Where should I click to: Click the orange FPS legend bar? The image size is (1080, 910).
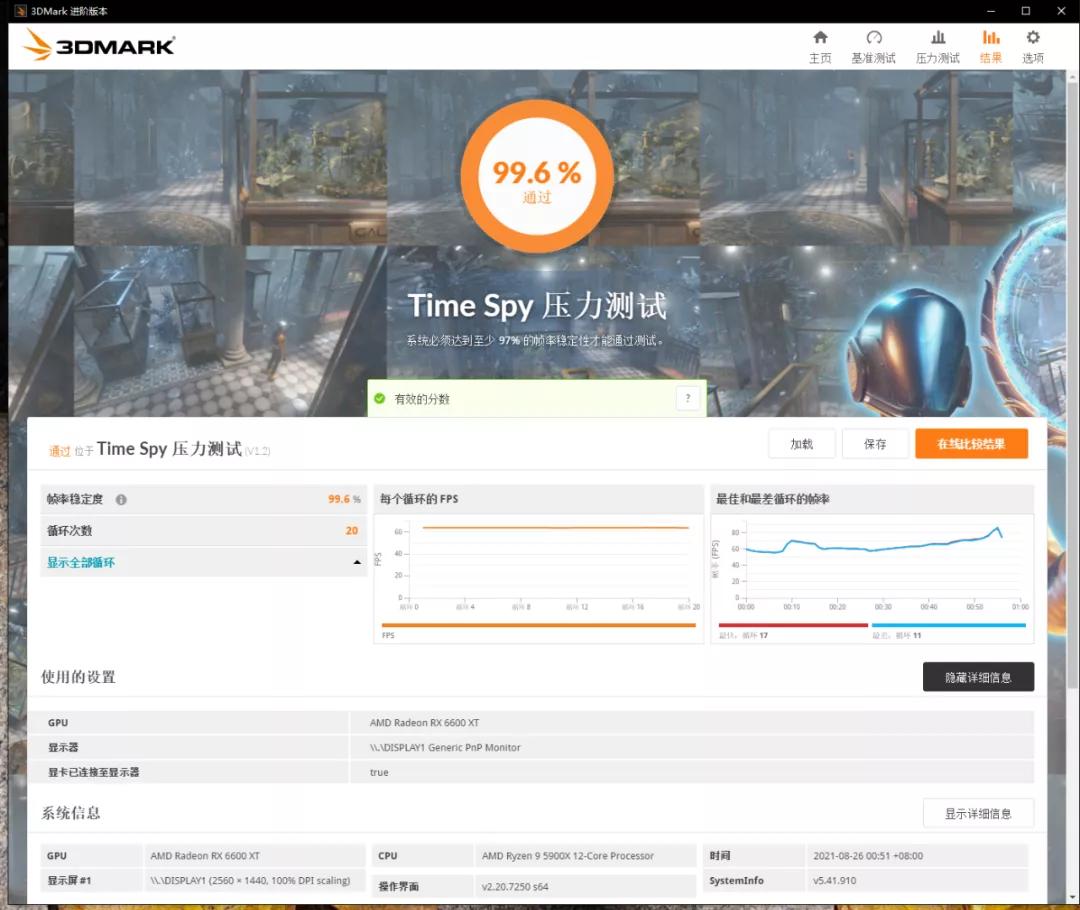539,625
